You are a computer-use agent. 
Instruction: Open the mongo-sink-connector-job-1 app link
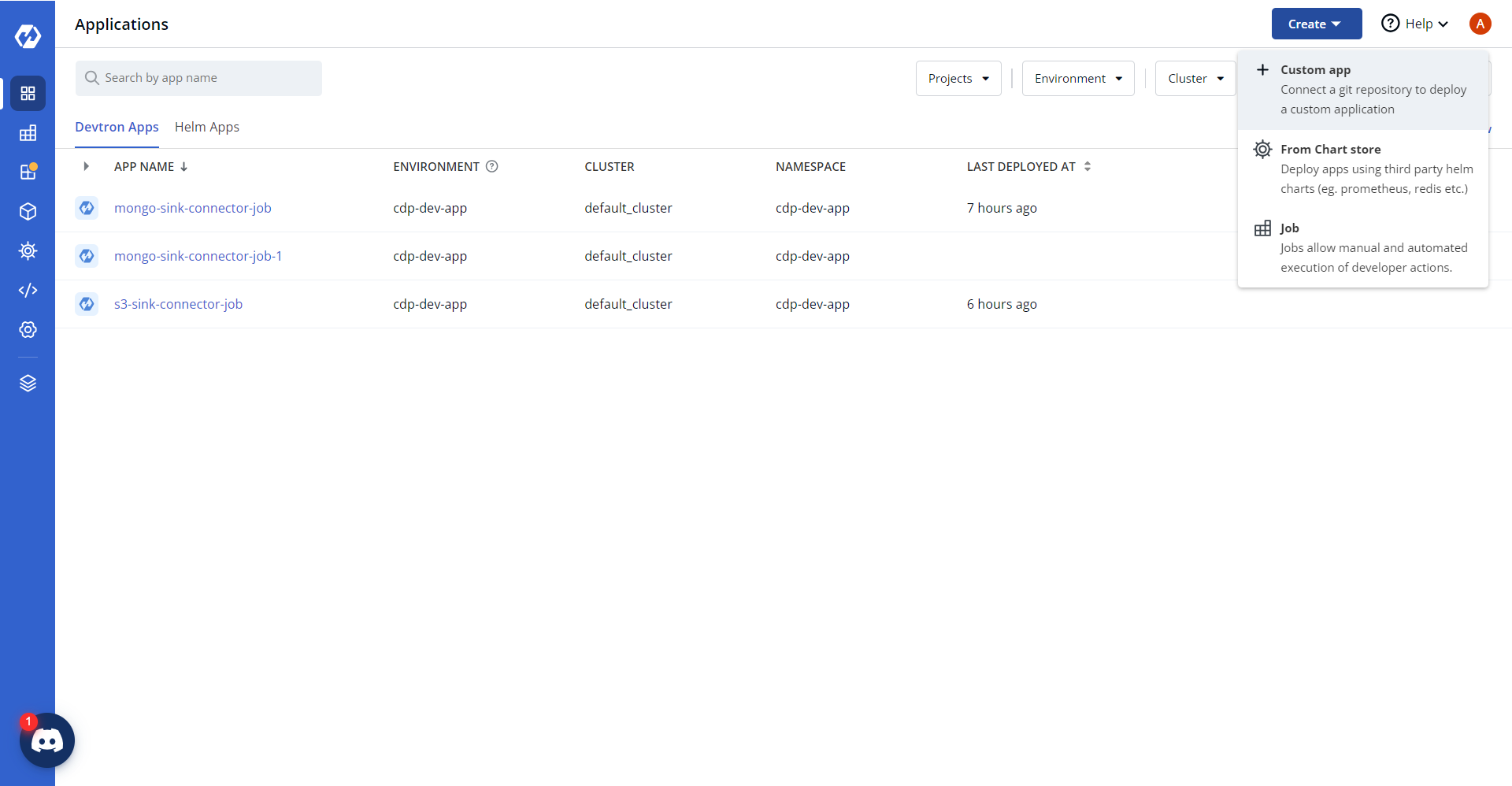point(198,256)
